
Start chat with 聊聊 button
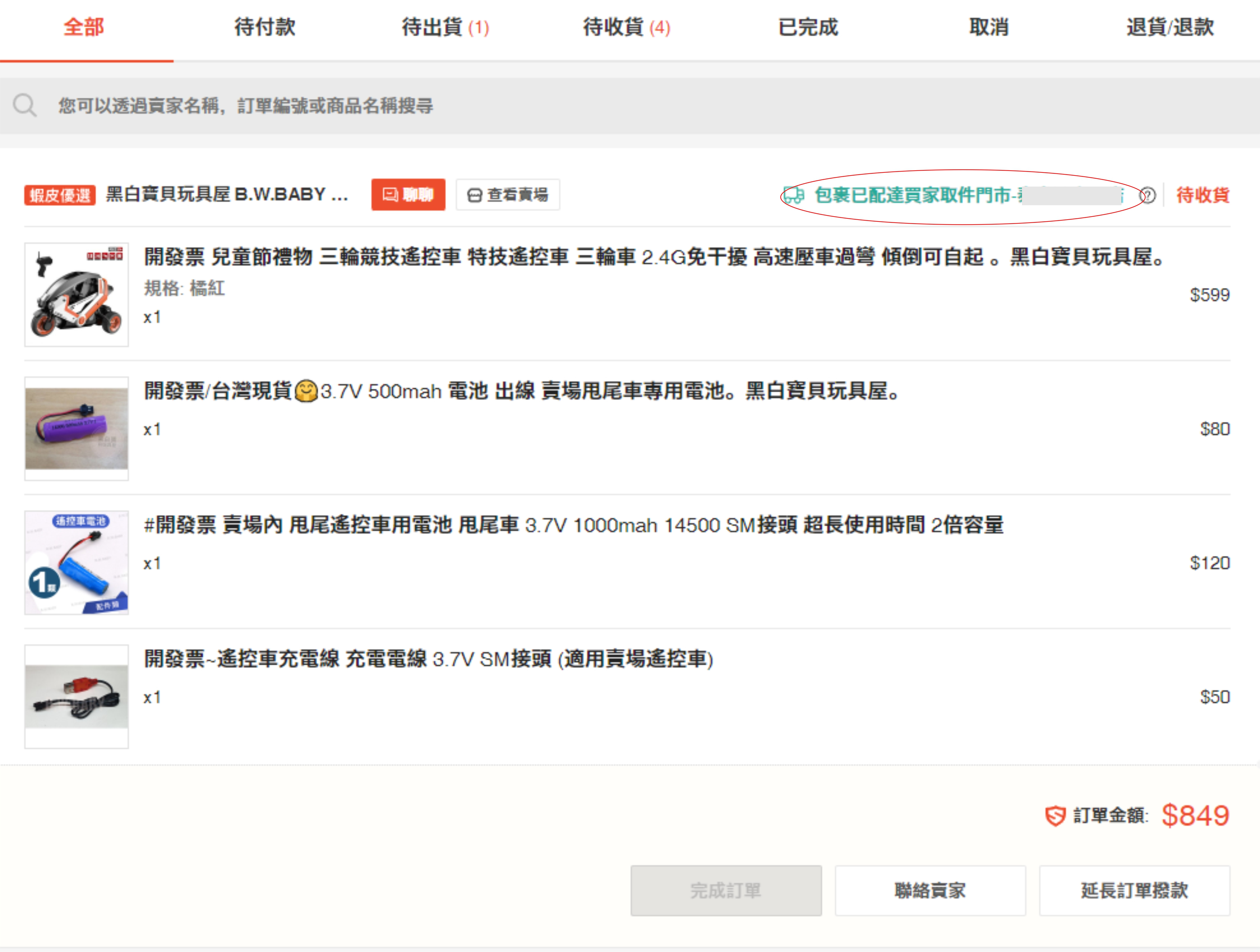(408, 195)
